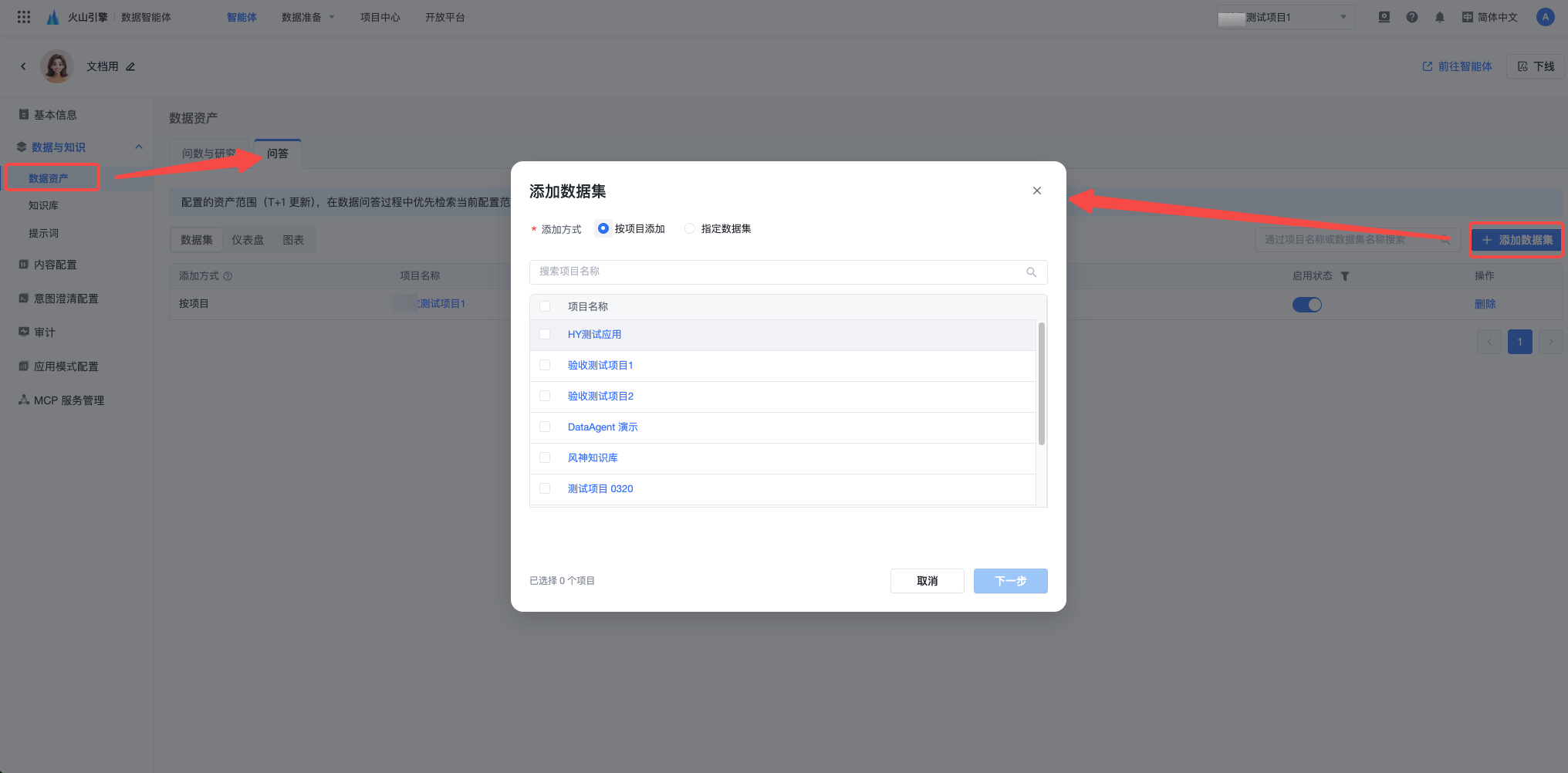The image size is (1568, 773).
Task: Check the HY测试应用 project checkbox
Action: 545,334
